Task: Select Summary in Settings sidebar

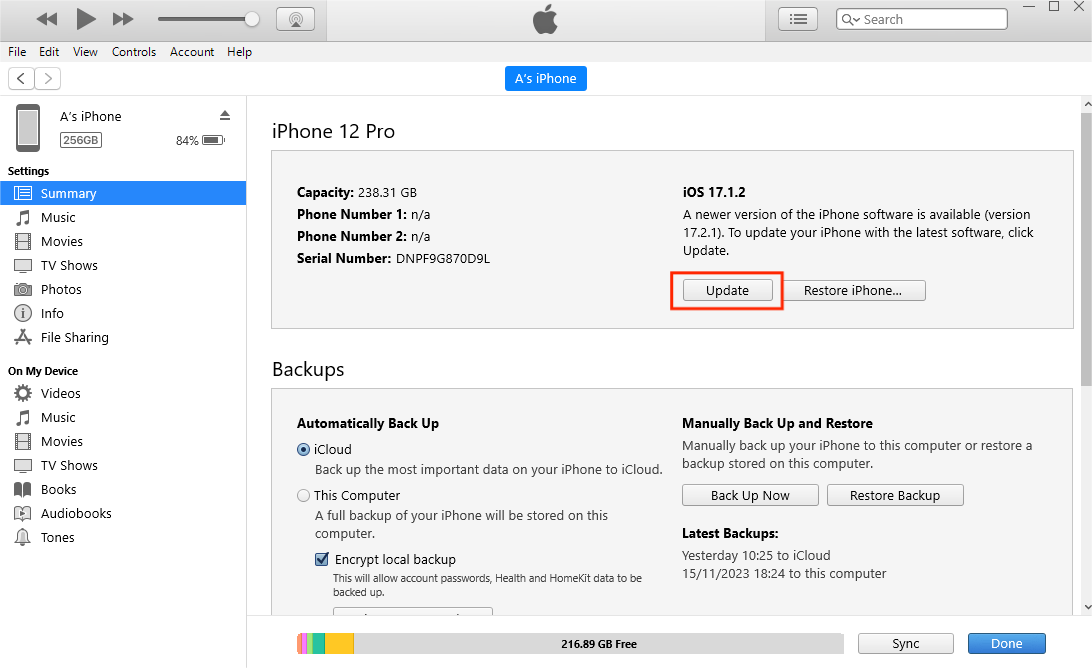Action: [123, 193]
